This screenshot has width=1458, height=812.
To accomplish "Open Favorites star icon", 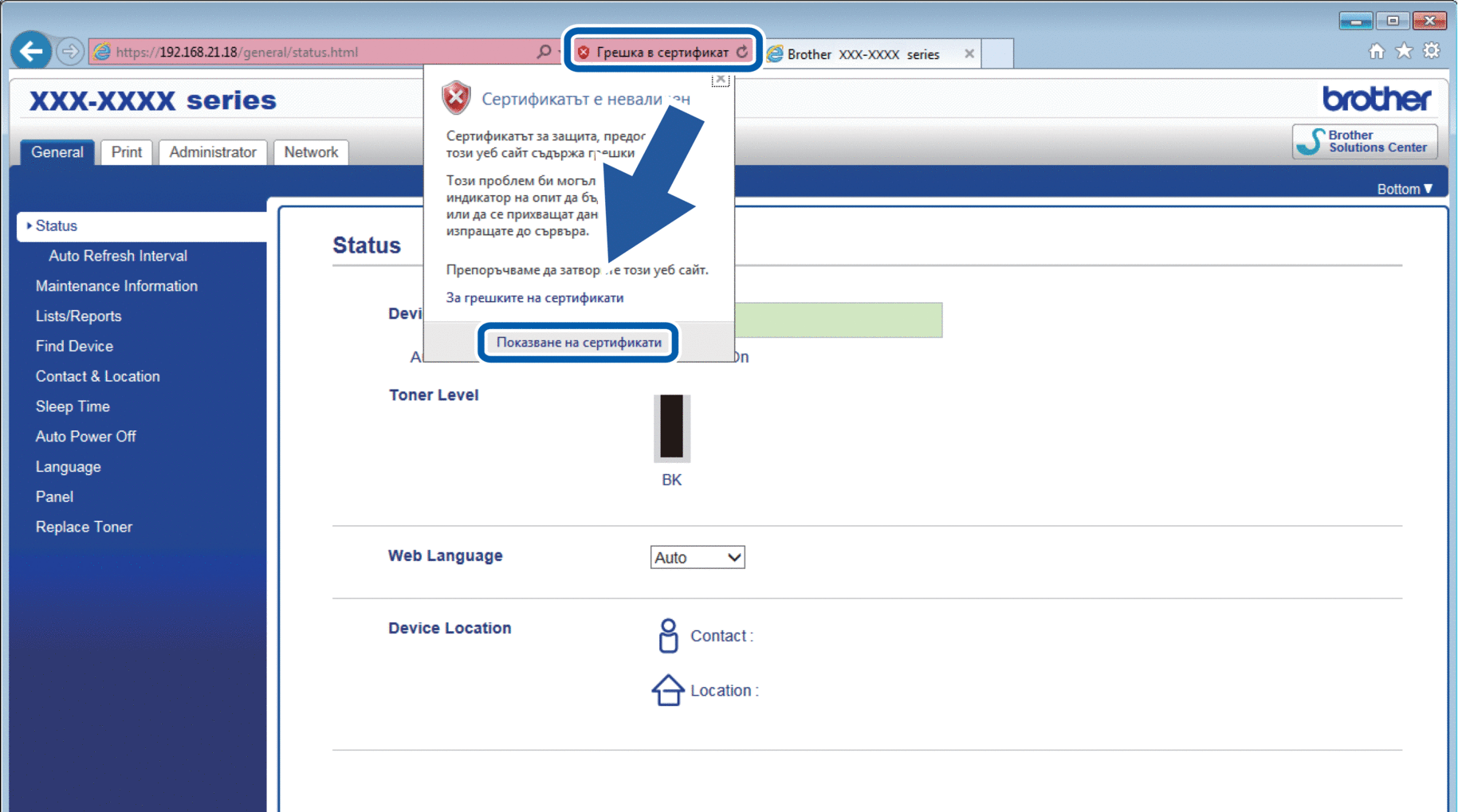I will coord(1405,52).
